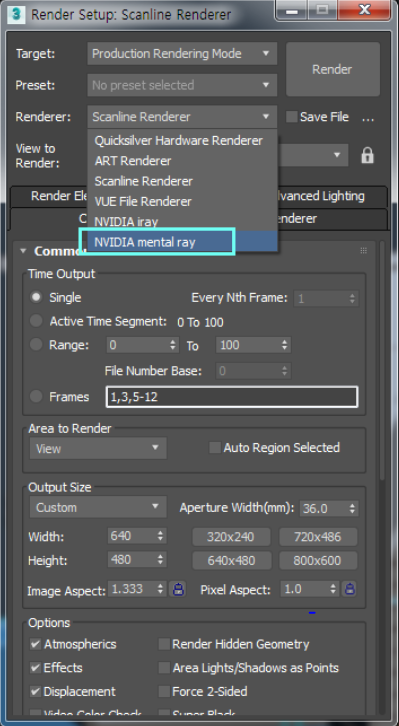Switch to the Renderer tab

(331, 219)
